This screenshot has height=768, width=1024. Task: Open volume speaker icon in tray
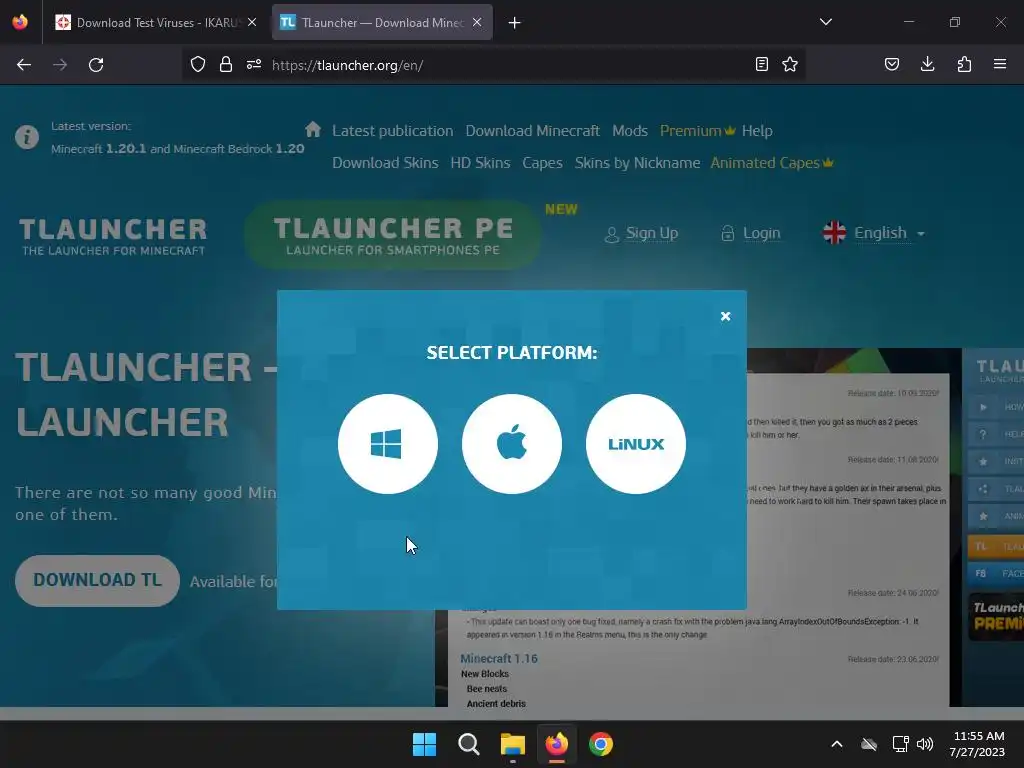pos(925,744)
